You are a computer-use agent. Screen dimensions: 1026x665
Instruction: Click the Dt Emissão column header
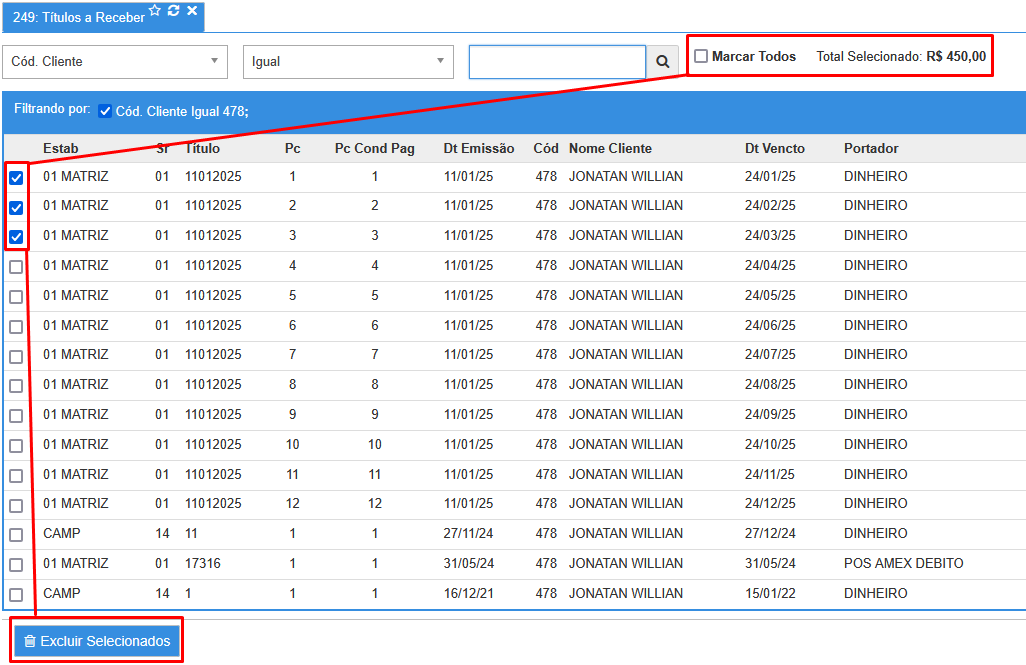click(479, 149)
